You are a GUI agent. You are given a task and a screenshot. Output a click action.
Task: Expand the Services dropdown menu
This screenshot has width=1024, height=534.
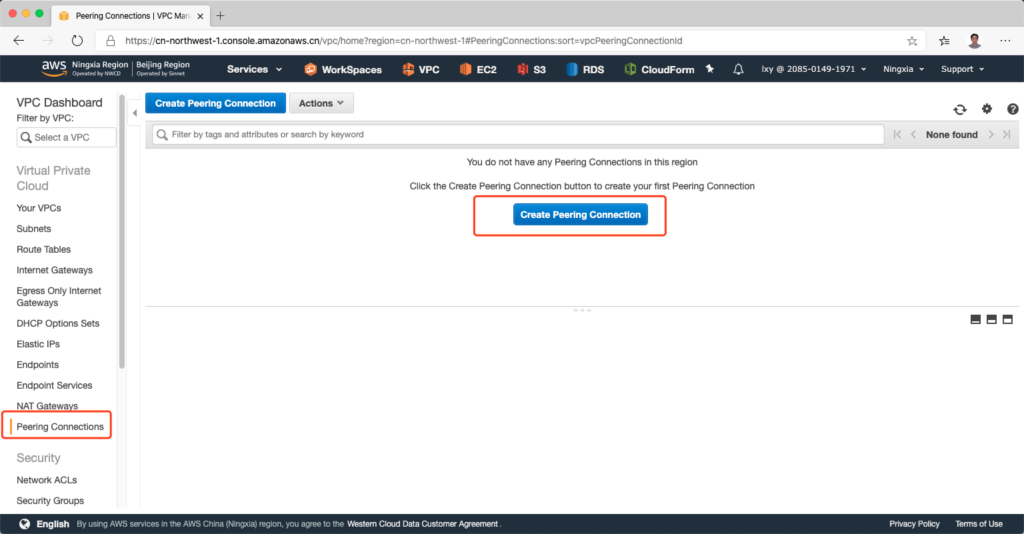(x=254, y=69)
